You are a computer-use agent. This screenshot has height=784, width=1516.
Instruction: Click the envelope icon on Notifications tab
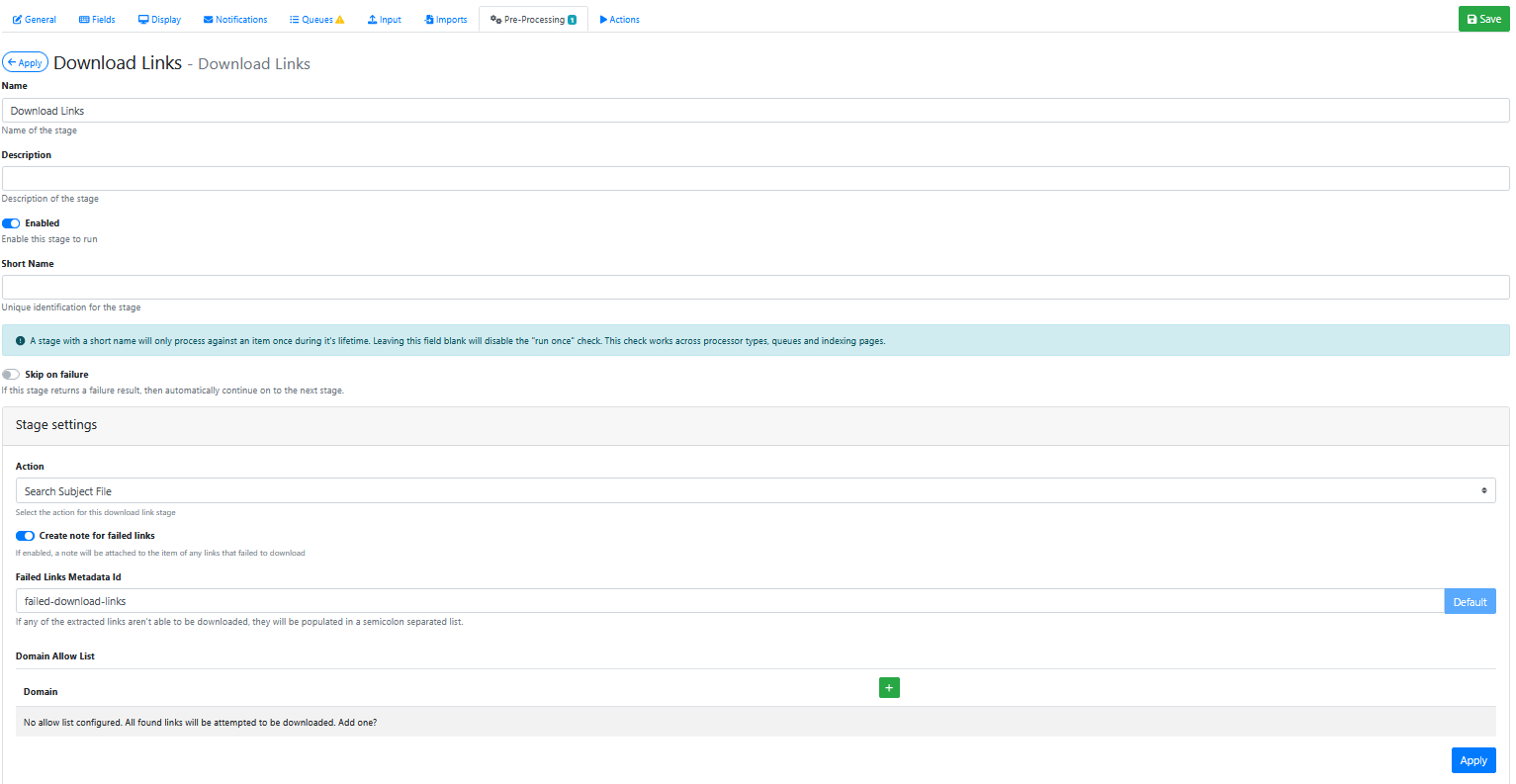209,20
